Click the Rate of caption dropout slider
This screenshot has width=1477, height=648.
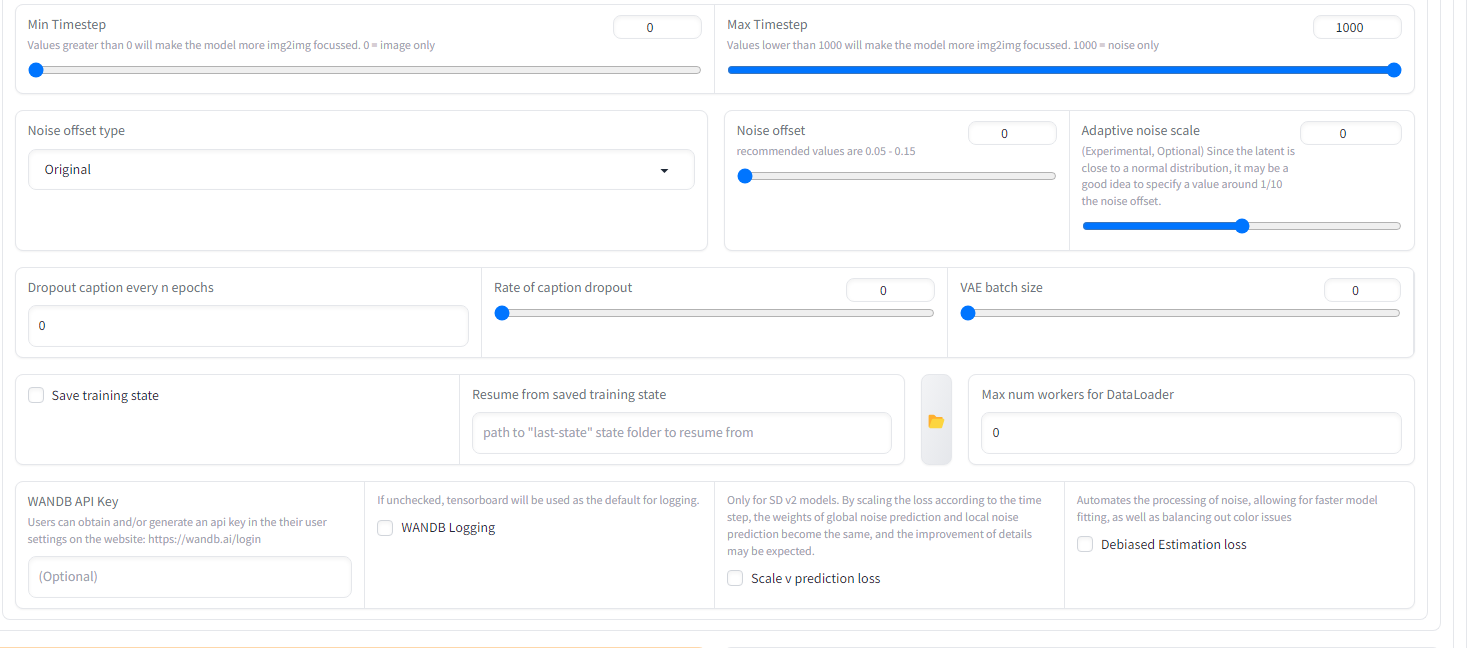click(x=716, y=313)
